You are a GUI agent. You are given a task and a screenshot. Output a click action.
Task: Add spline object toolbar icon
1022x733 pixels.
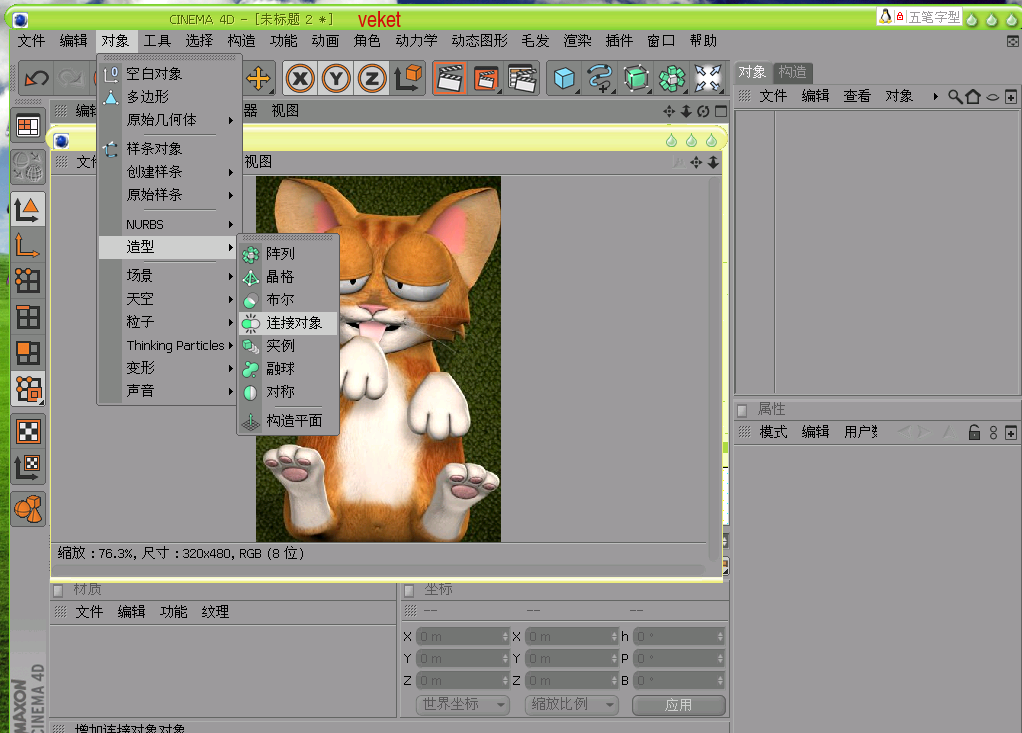[600, 79]
